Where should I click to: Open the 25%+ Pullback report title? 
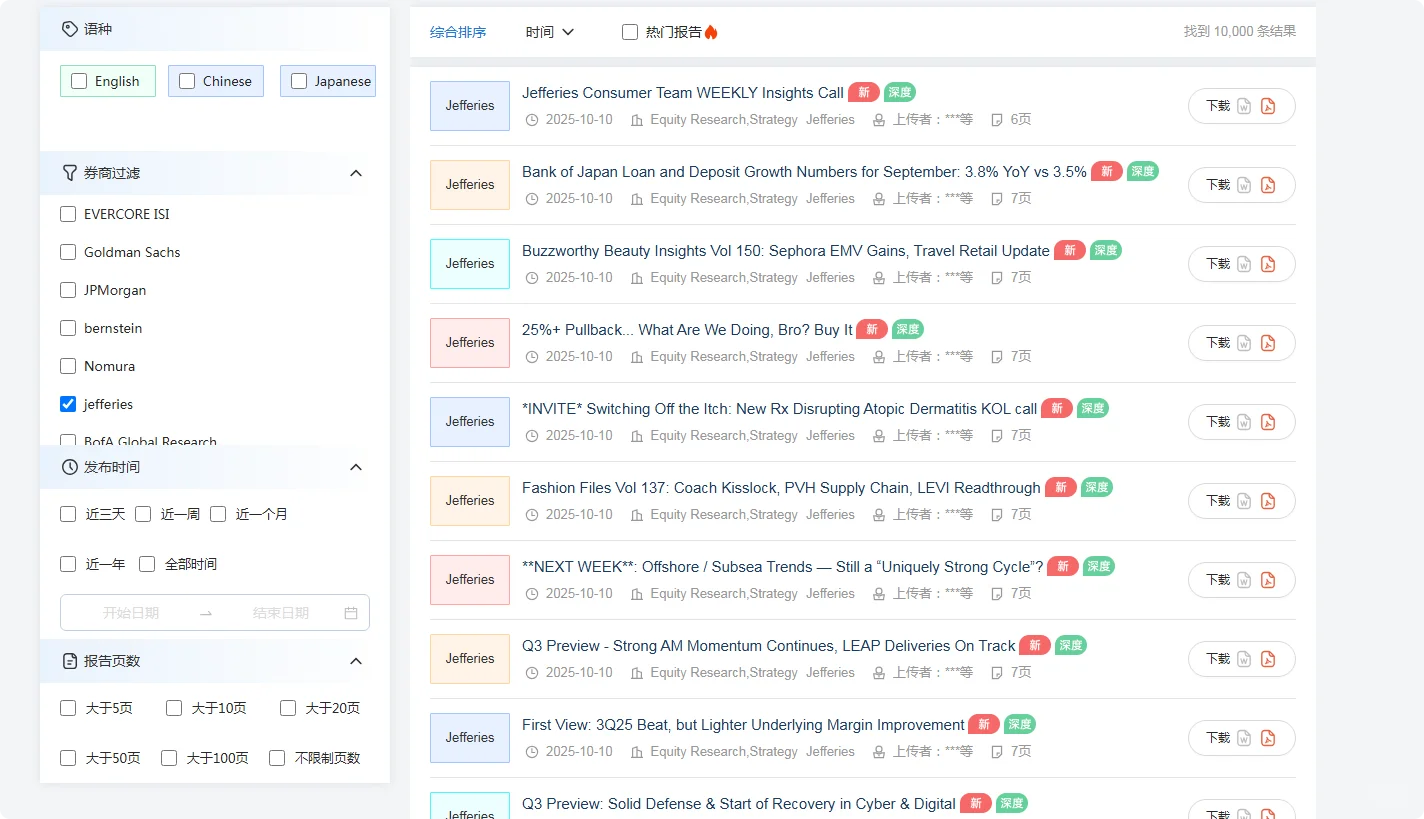[687, 330]
